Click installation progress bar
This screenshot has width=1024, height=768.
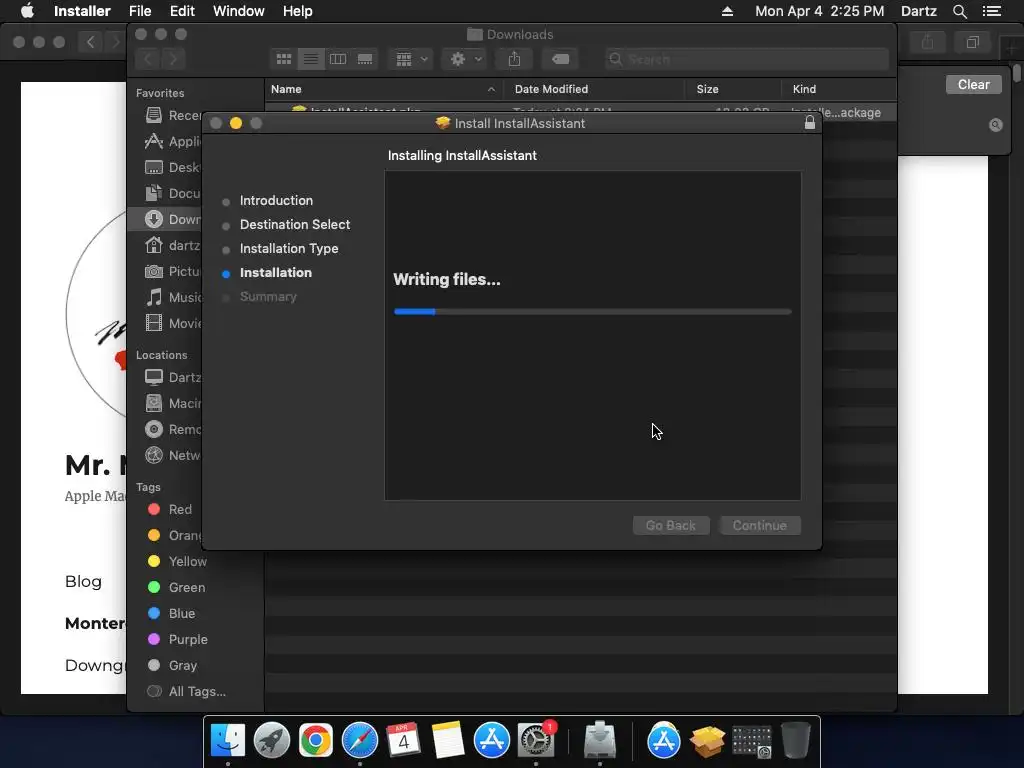(592, 312)
